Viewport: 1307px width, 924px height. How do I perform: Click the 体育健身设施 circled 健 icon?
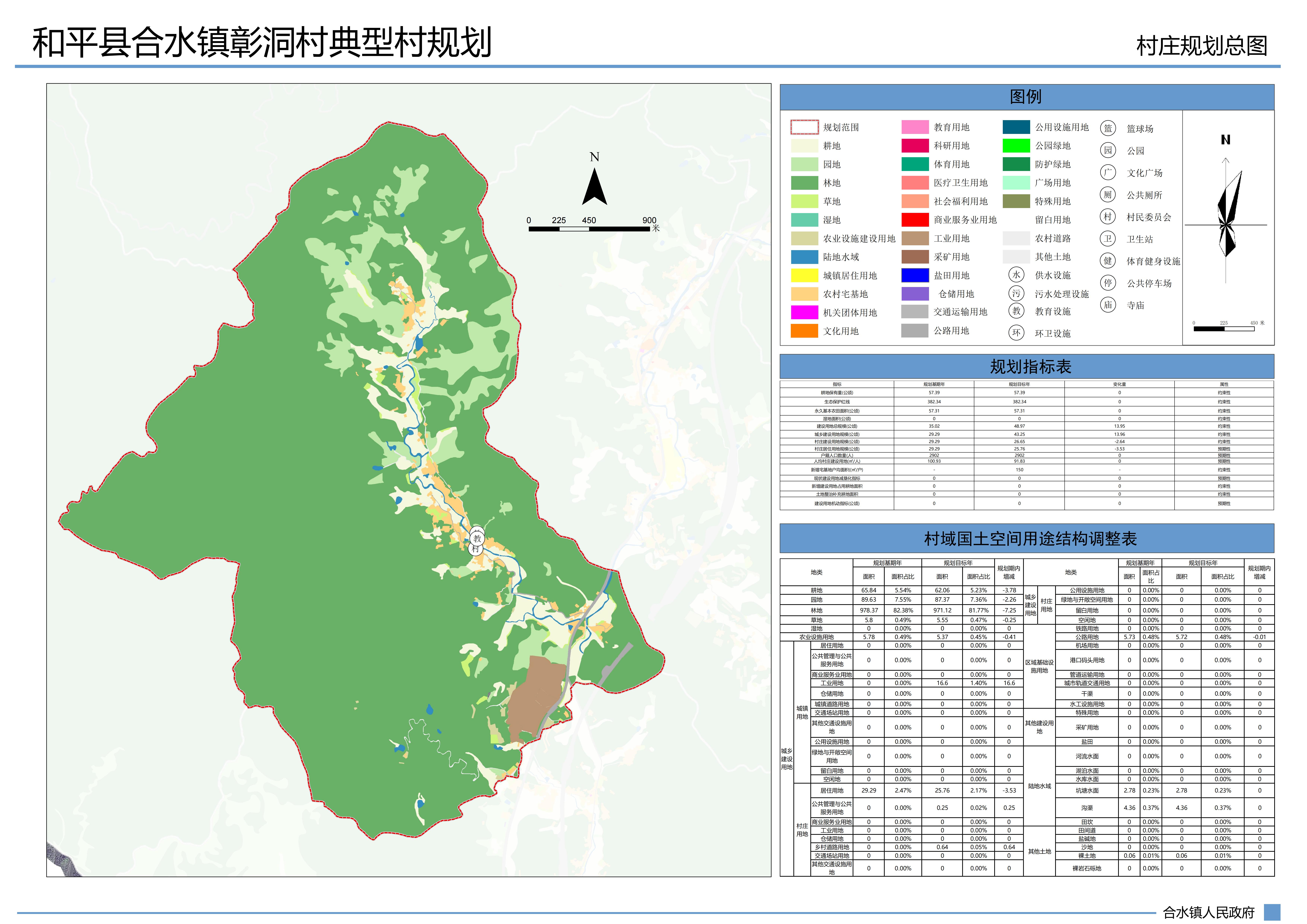point(1108,261)
